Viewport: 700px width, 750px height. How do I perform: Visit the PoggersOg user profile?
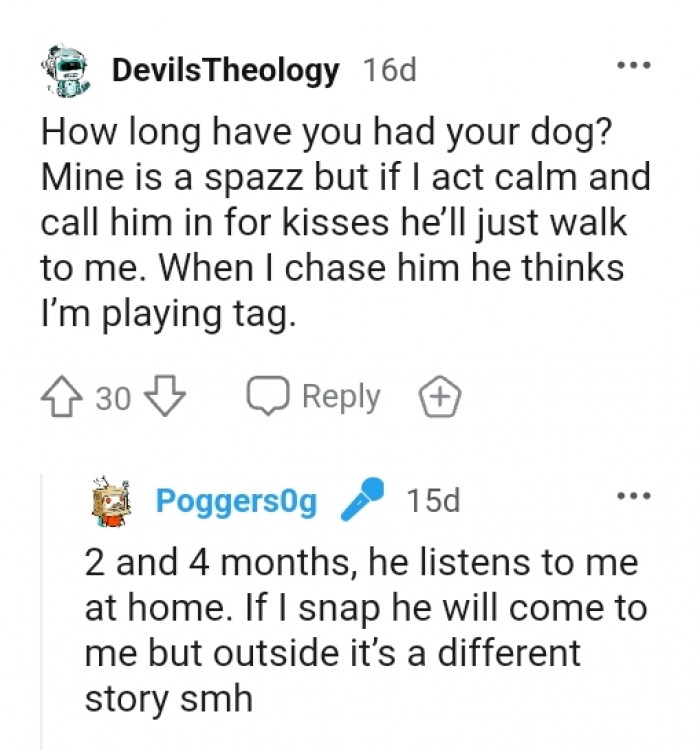pyautogui.click(x=236, y=501)
